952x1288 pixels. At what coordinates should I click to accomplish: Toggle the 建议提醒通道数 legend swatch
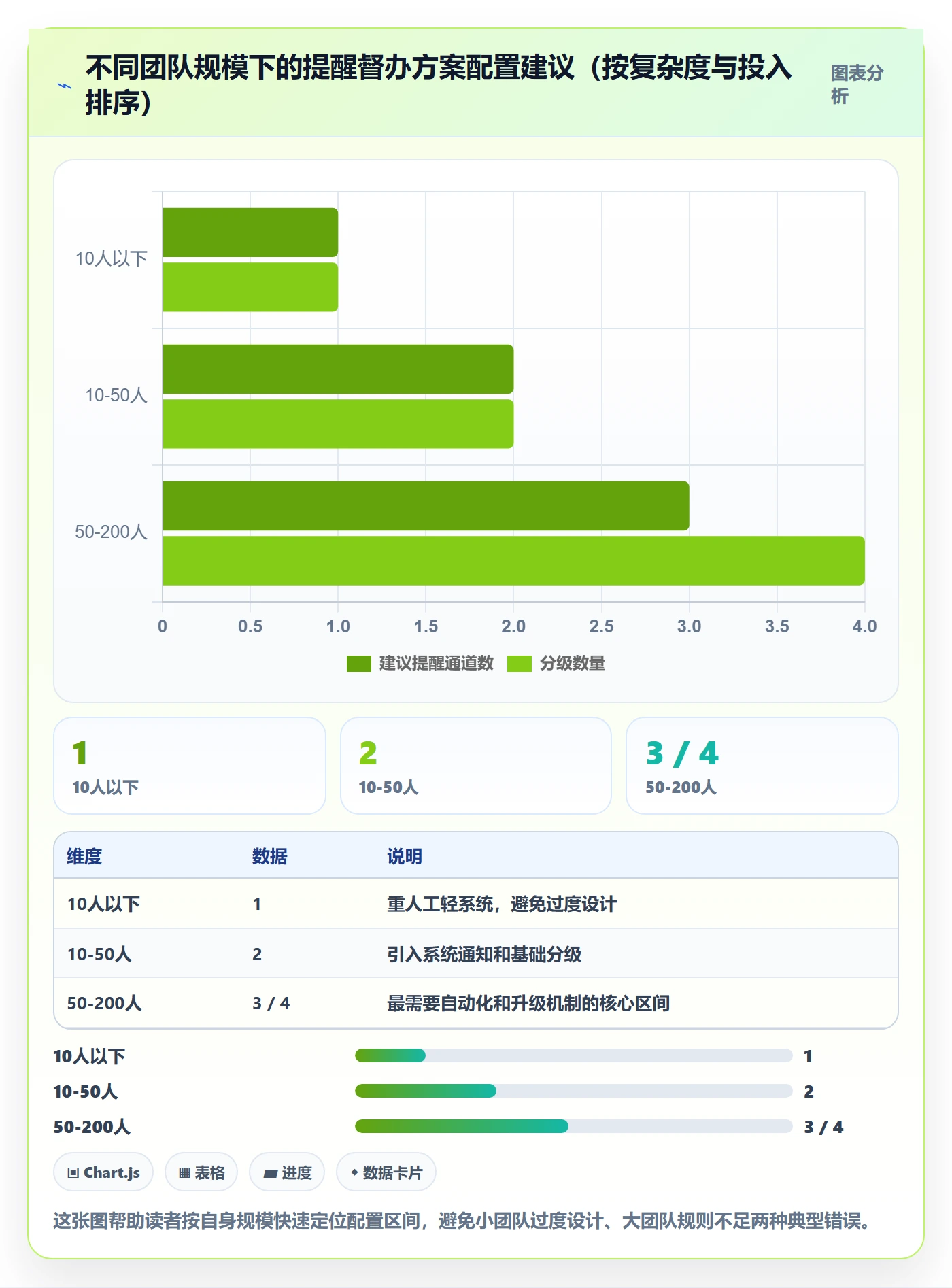click(x=358, y=663)
